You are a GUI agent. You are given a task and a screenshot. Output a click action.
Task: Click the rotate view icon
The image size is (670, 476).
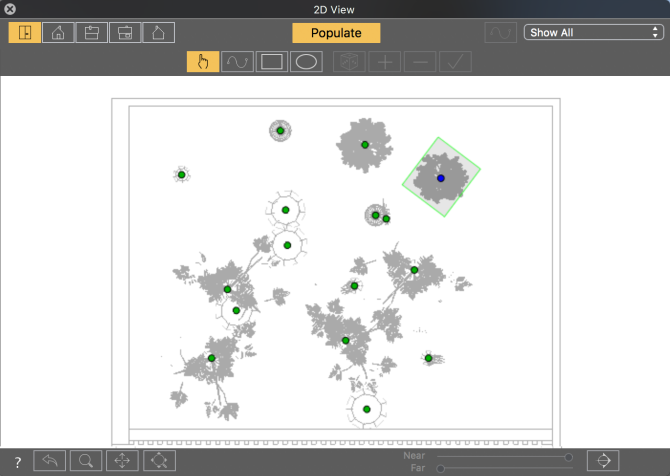159,461
